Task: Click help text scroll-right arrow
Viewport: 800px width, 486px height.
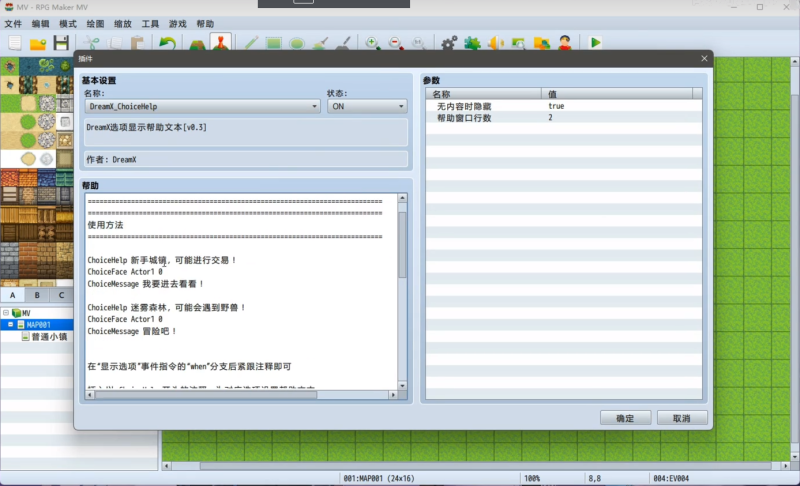Action: 393,395
